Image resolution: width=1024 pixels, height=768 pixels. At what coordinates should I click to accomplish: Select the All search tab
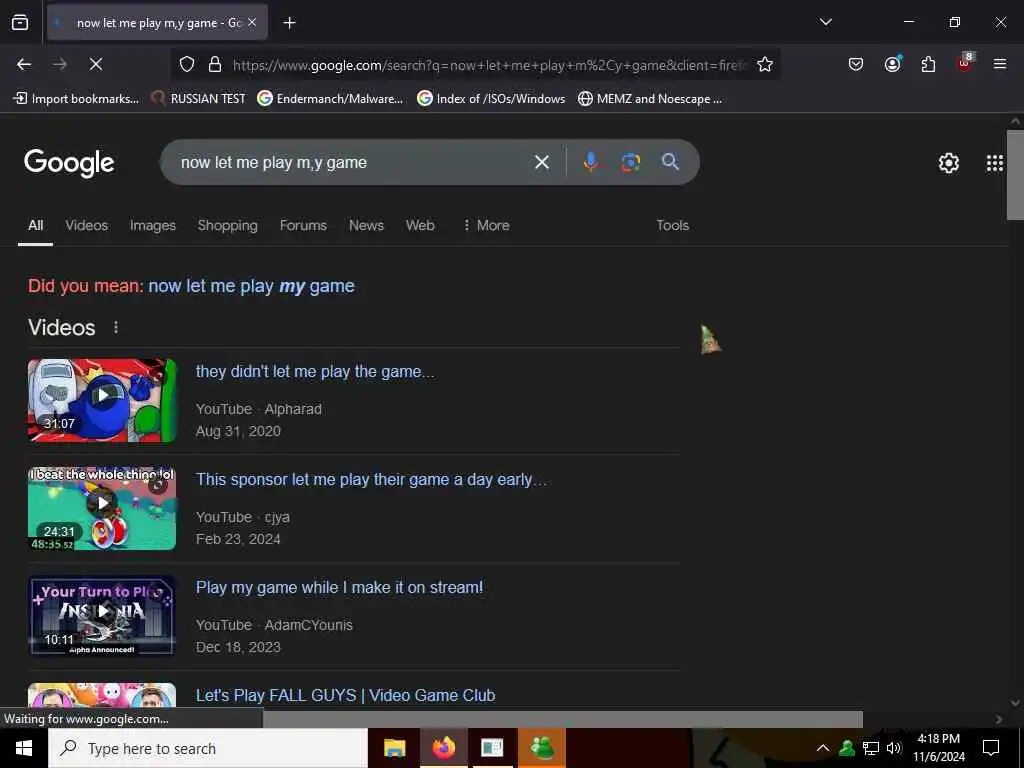[x=35, y=225]
